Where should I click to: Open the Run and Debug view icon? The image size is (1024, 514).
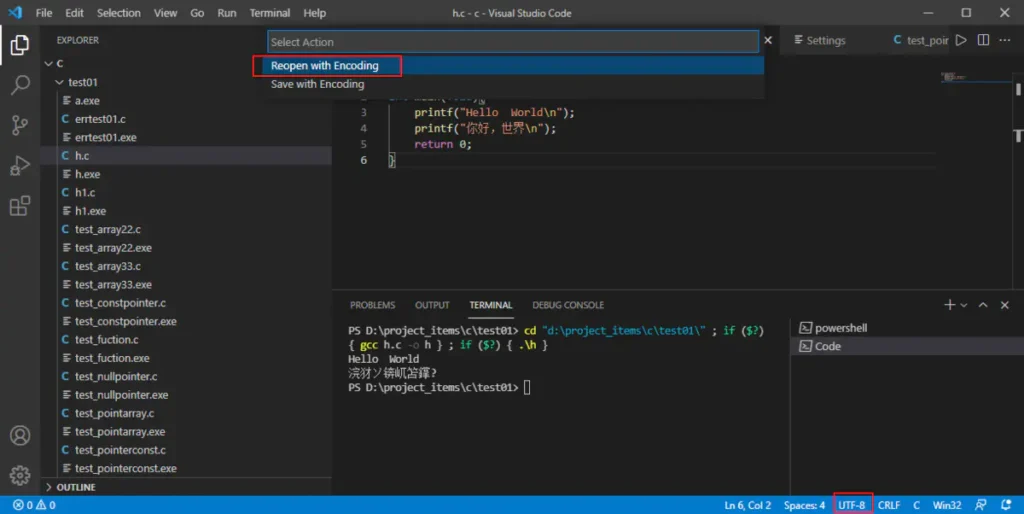(x=19, y=166)
